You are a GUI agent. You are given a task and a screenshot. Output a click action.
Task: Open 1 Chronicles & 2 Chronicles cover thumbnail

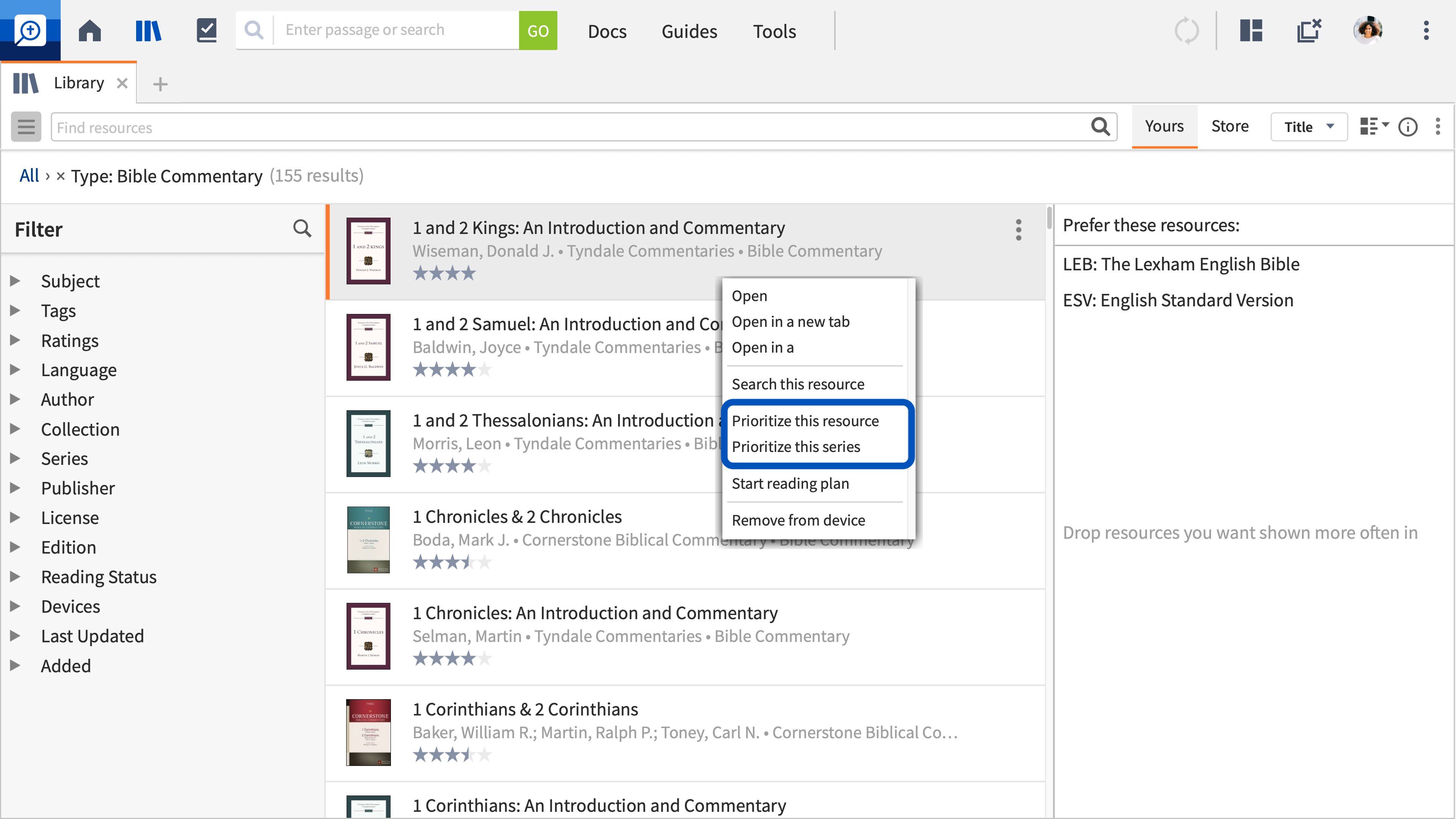click(368, 539)
